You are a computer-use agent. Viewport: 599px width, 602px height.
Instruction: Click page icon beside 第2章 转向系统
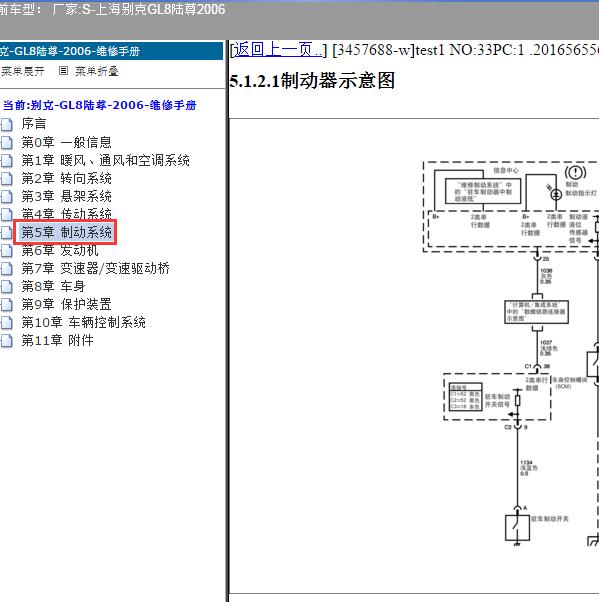pyautogui.click(x=7, y=179)
